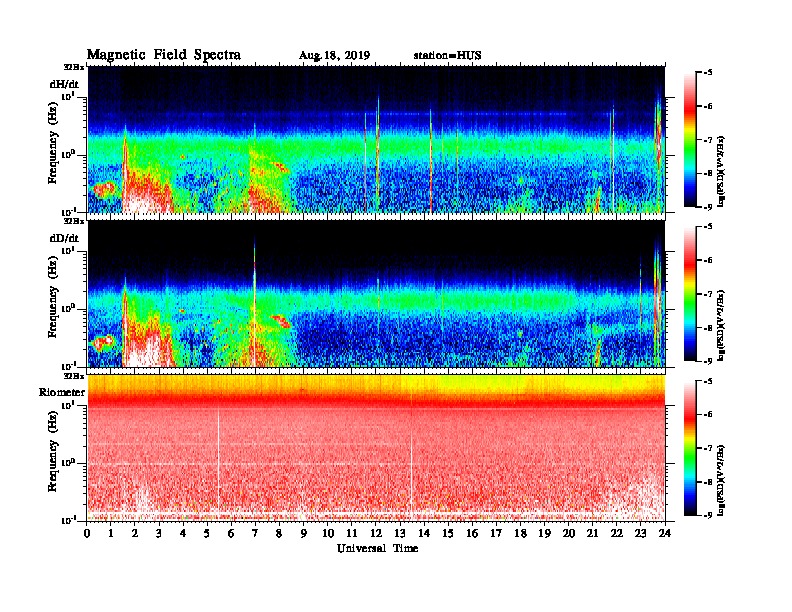Click x-axis hour tick label "4"

coord(183,533)
